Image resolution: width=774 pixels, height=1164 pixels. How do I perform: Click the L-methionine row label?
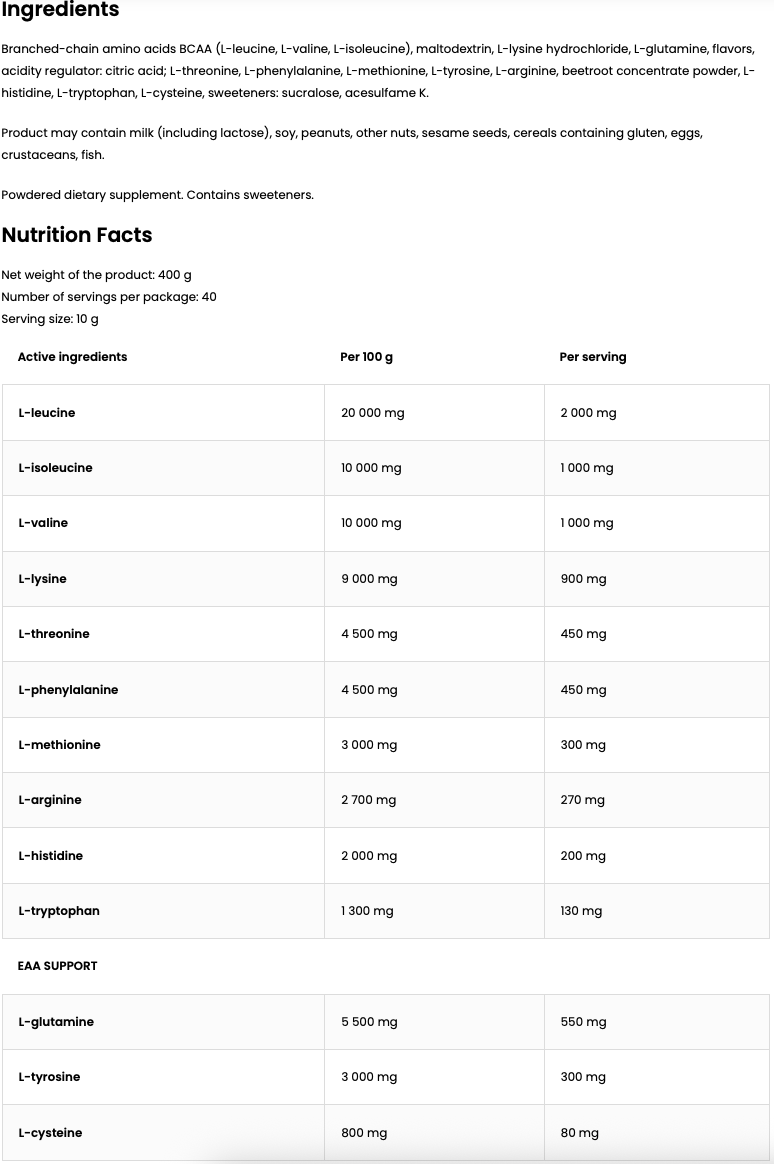(x=59, y=745)
